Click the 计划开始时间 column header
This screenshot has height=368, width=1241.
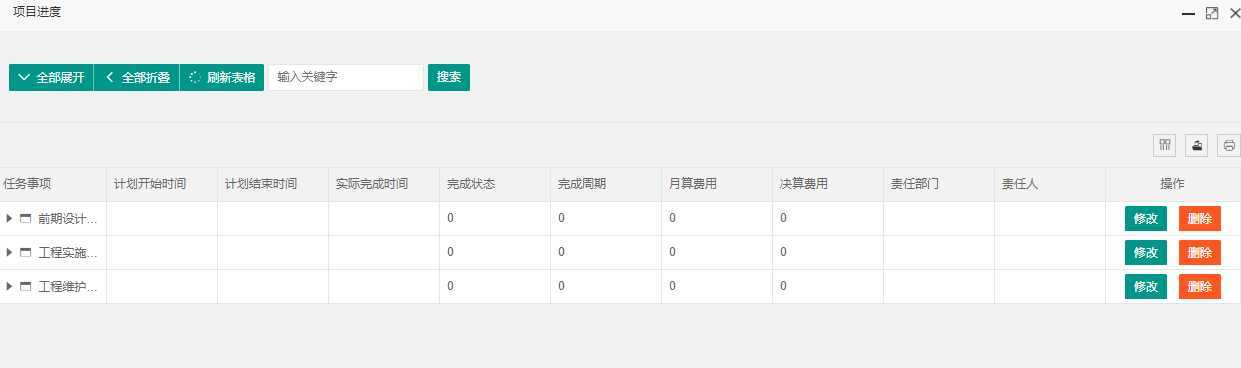point(162,184)
